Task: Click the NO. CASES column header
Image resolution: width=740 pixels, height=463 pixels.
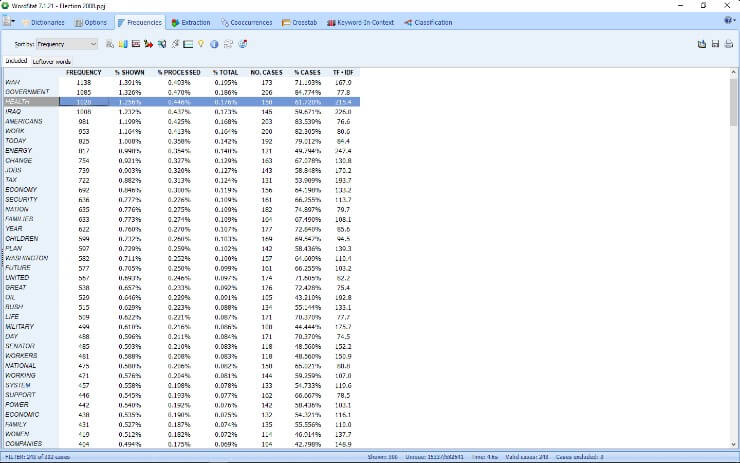Action: coord(267,72)
